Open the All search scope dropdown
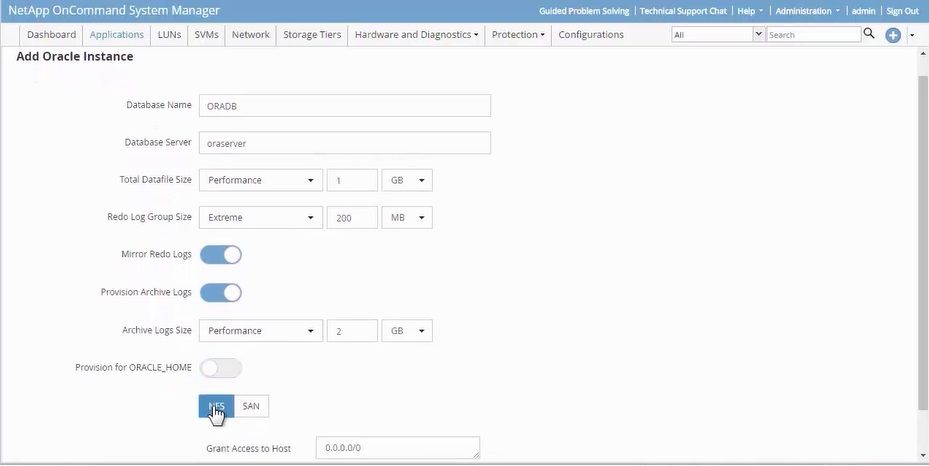This screenshot has height=466, width=929. 718,34
